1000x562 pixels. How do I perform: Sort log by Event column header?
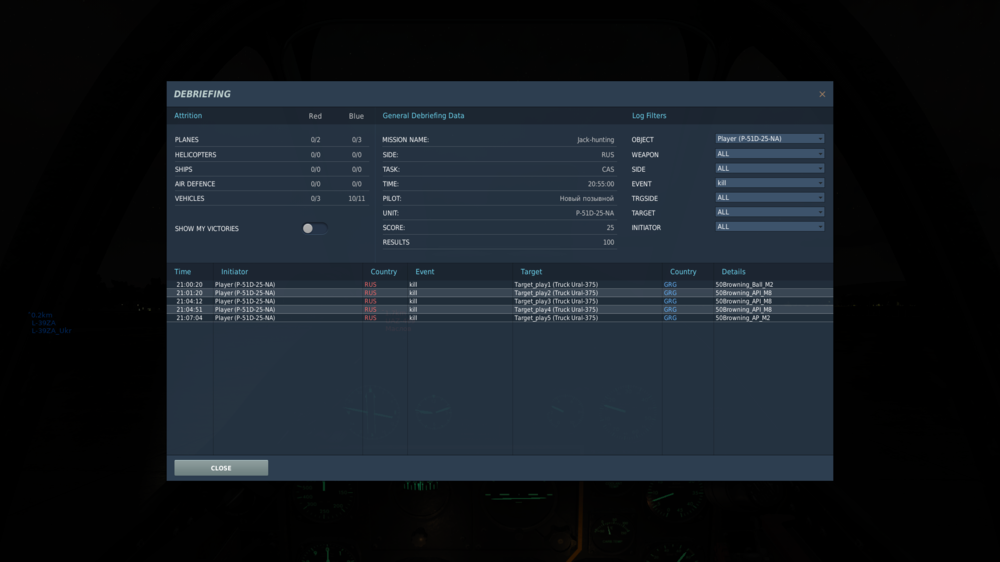point(424,272)
